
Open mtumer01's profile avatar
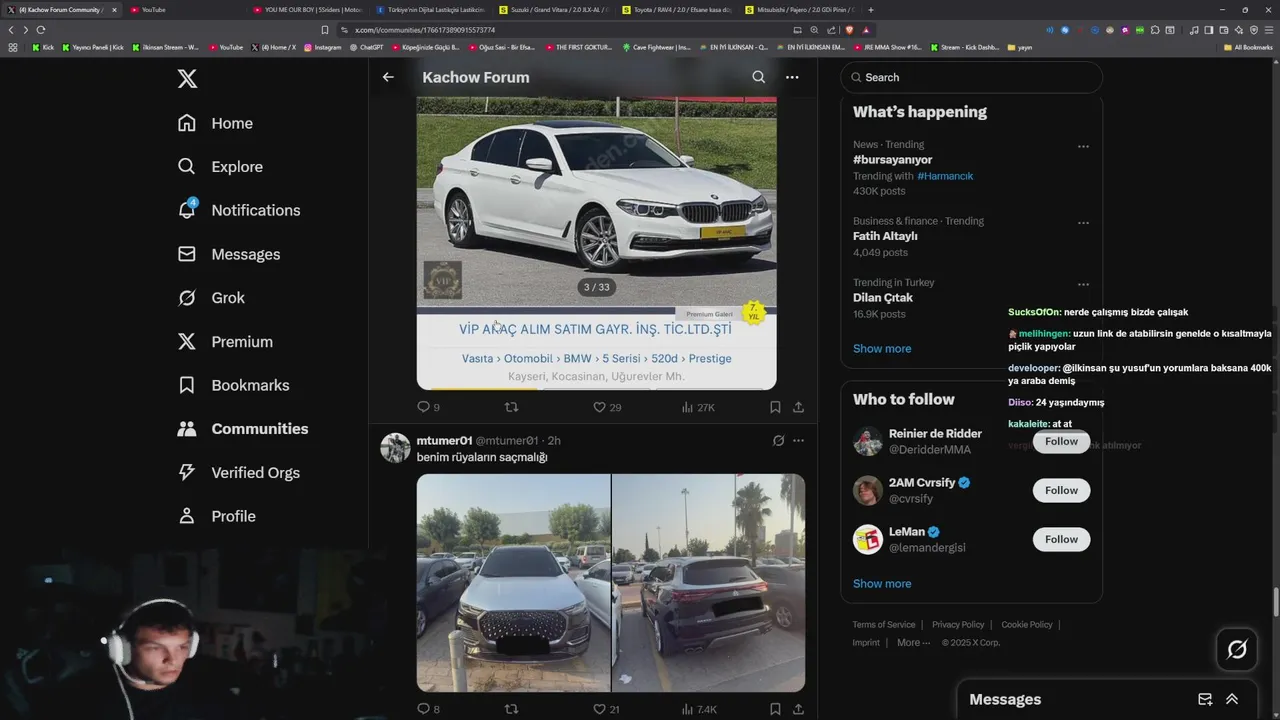point(395,447)
